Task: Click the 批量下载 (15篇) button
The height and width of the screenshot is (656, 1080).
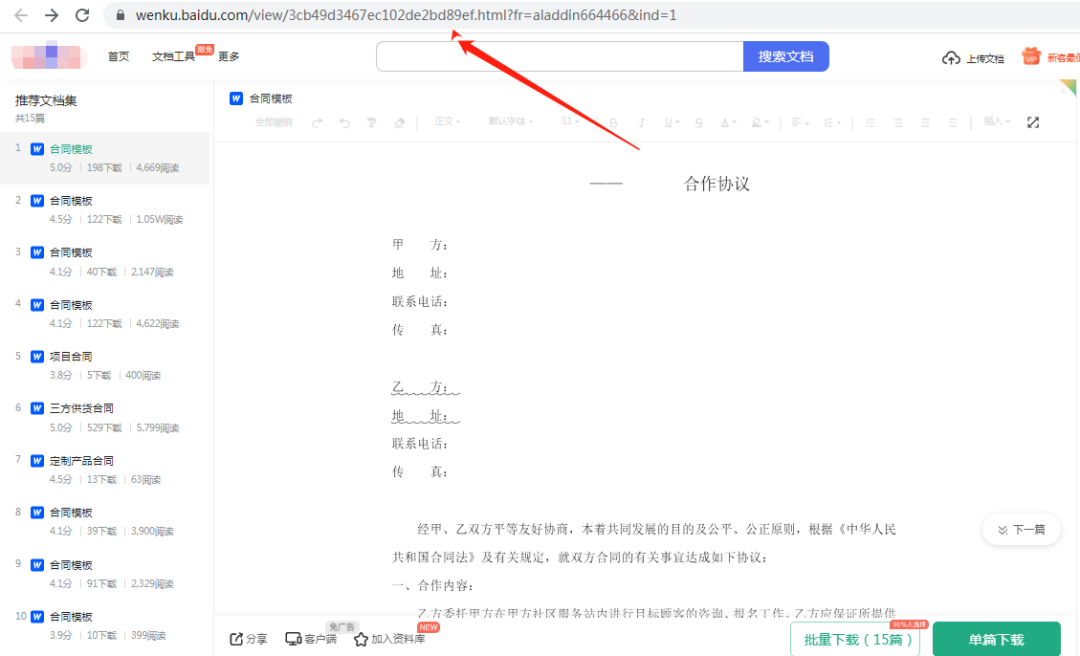Action: [x=854, y=639]
